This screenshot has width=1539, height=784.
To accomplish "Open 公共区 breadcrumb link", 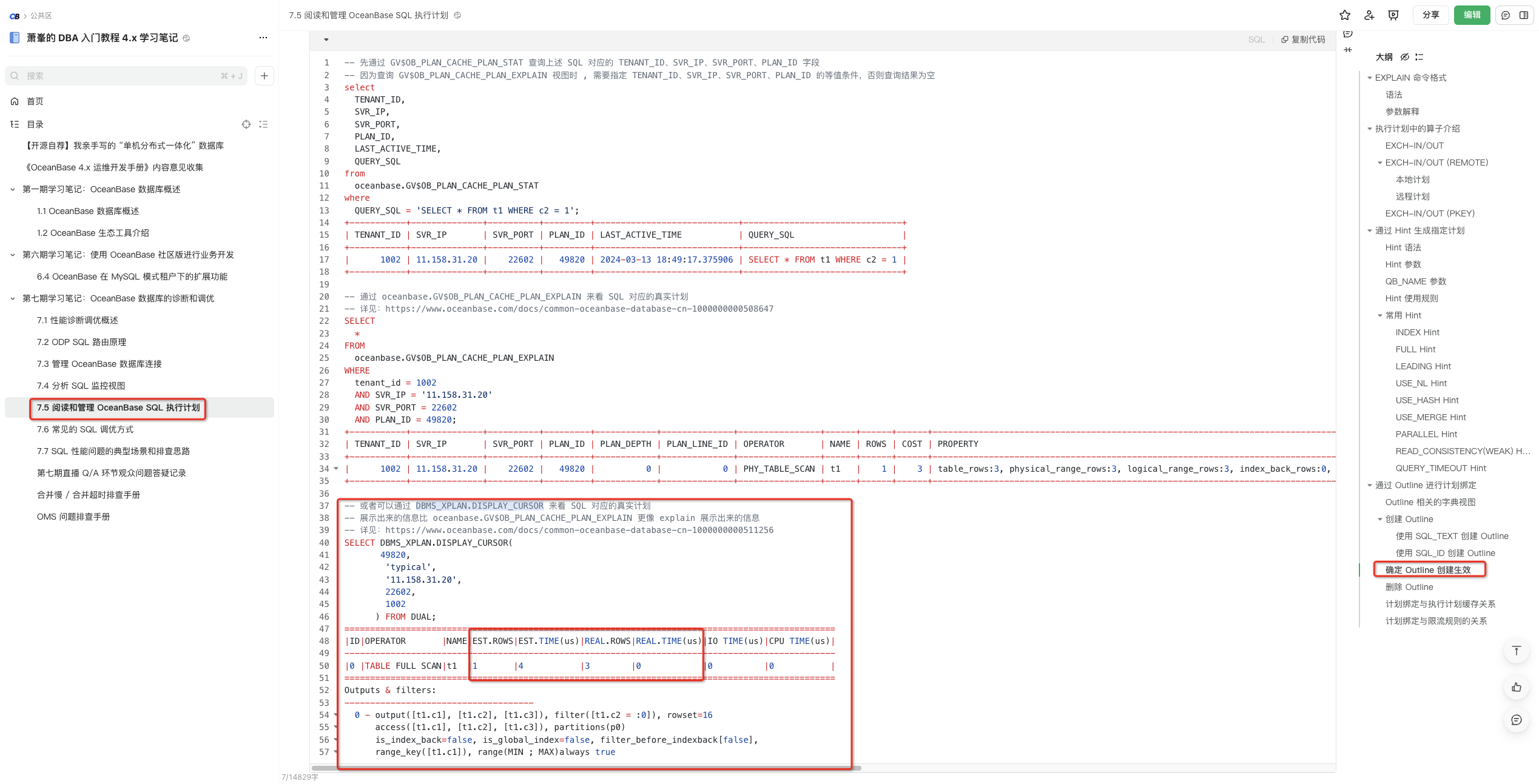I will click(41, 16).
